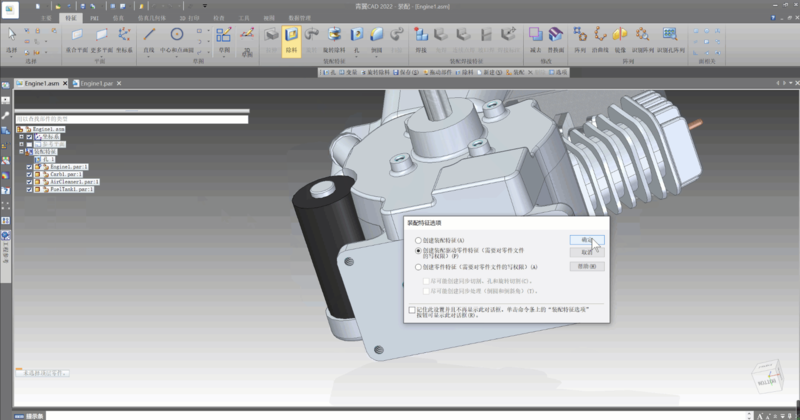Click the 镜像 (Mirror) ribbon icon
This screenshot has height=420, width=800.
pos(620,37)
